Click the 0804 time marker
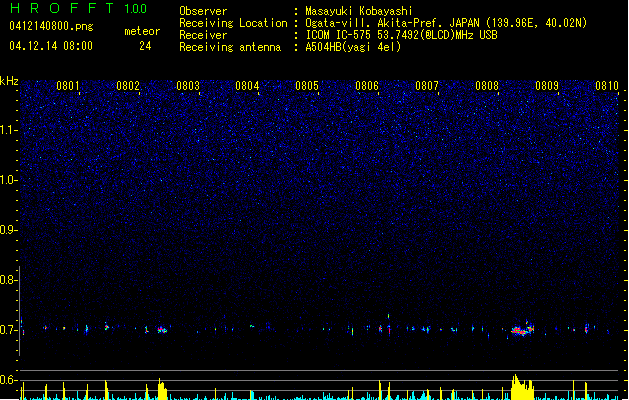The height and width of the screenshot is (400, 629). (247, 86)
